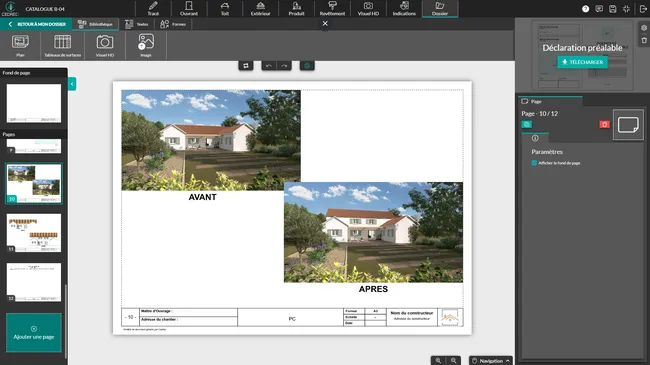Insert a Visuel HD from library
Viewport: 650px width, 365px height.
point(105,45)
